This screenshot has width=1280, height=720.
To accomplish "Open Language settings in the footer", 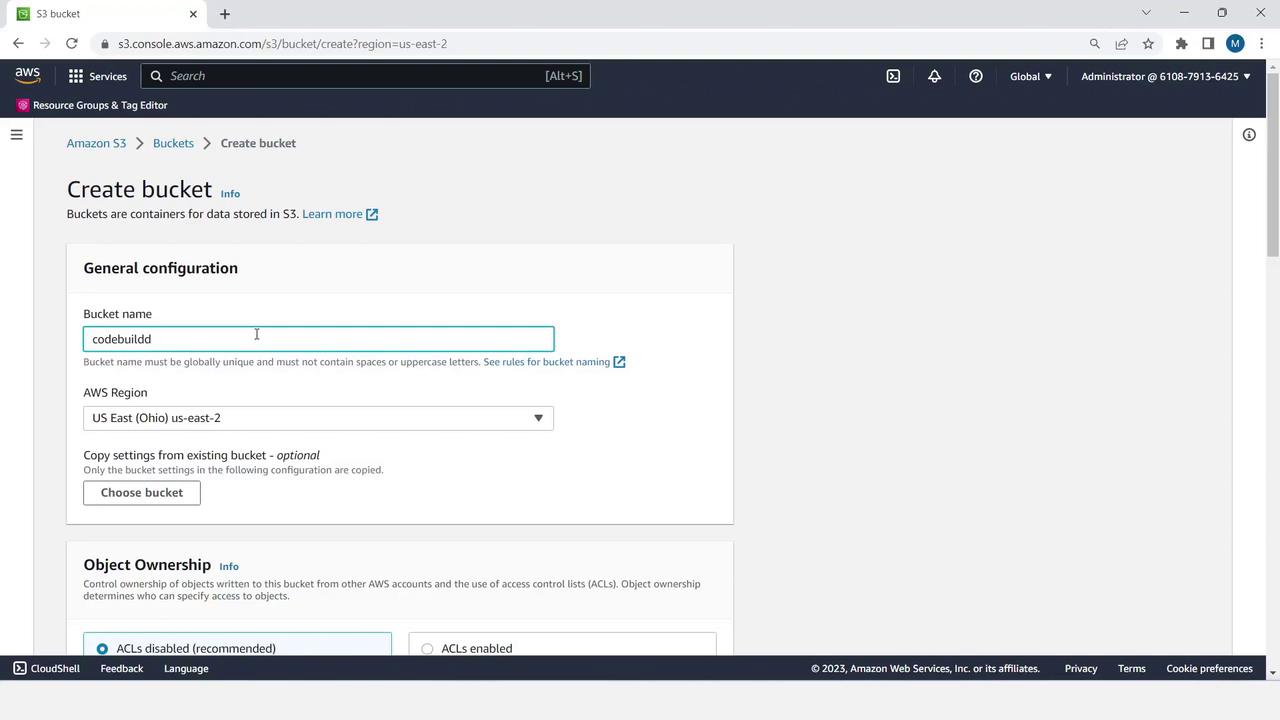I will click(x=186, y=668).
